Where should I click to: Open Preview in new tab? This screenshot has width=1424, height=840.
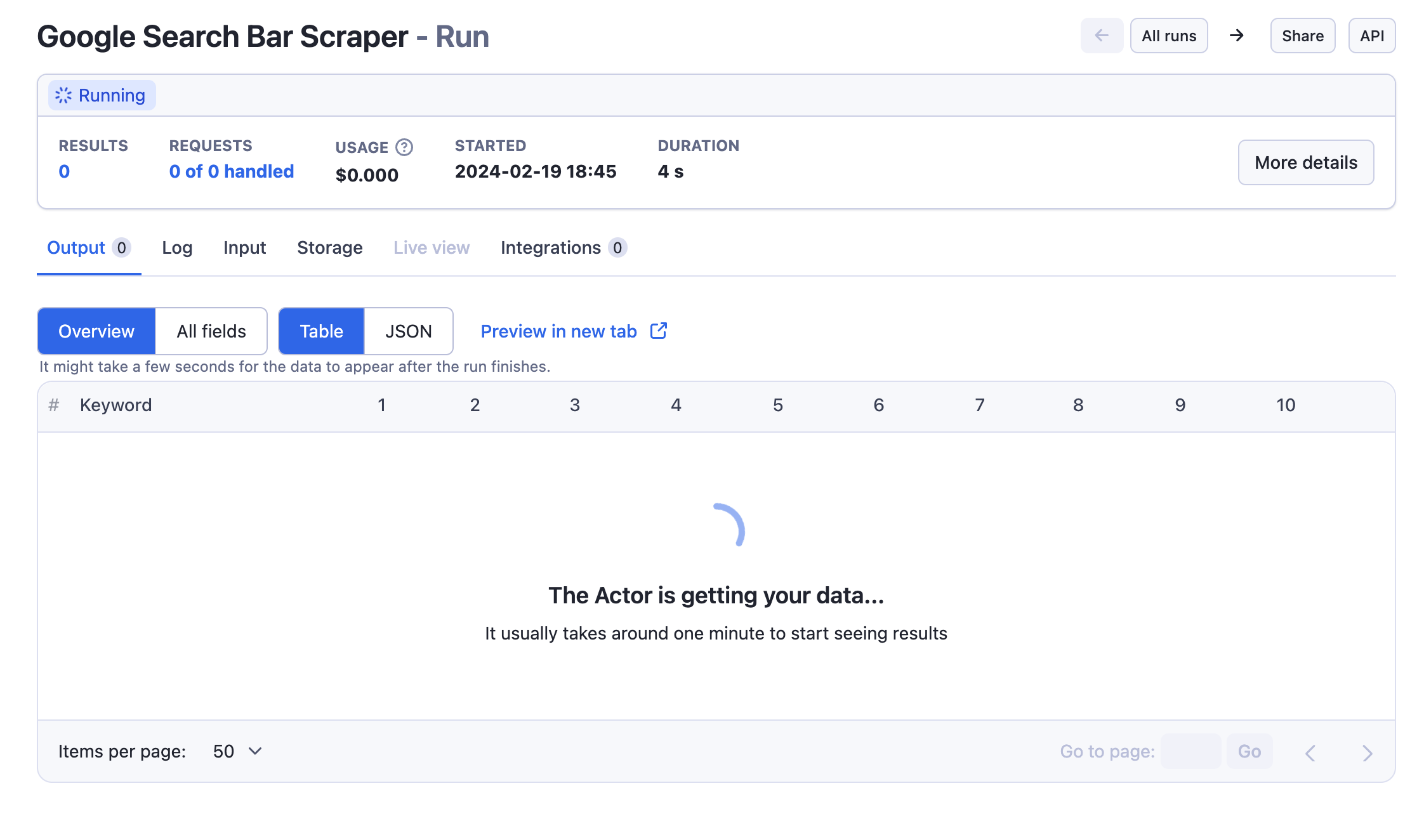[x=558, y=331]
